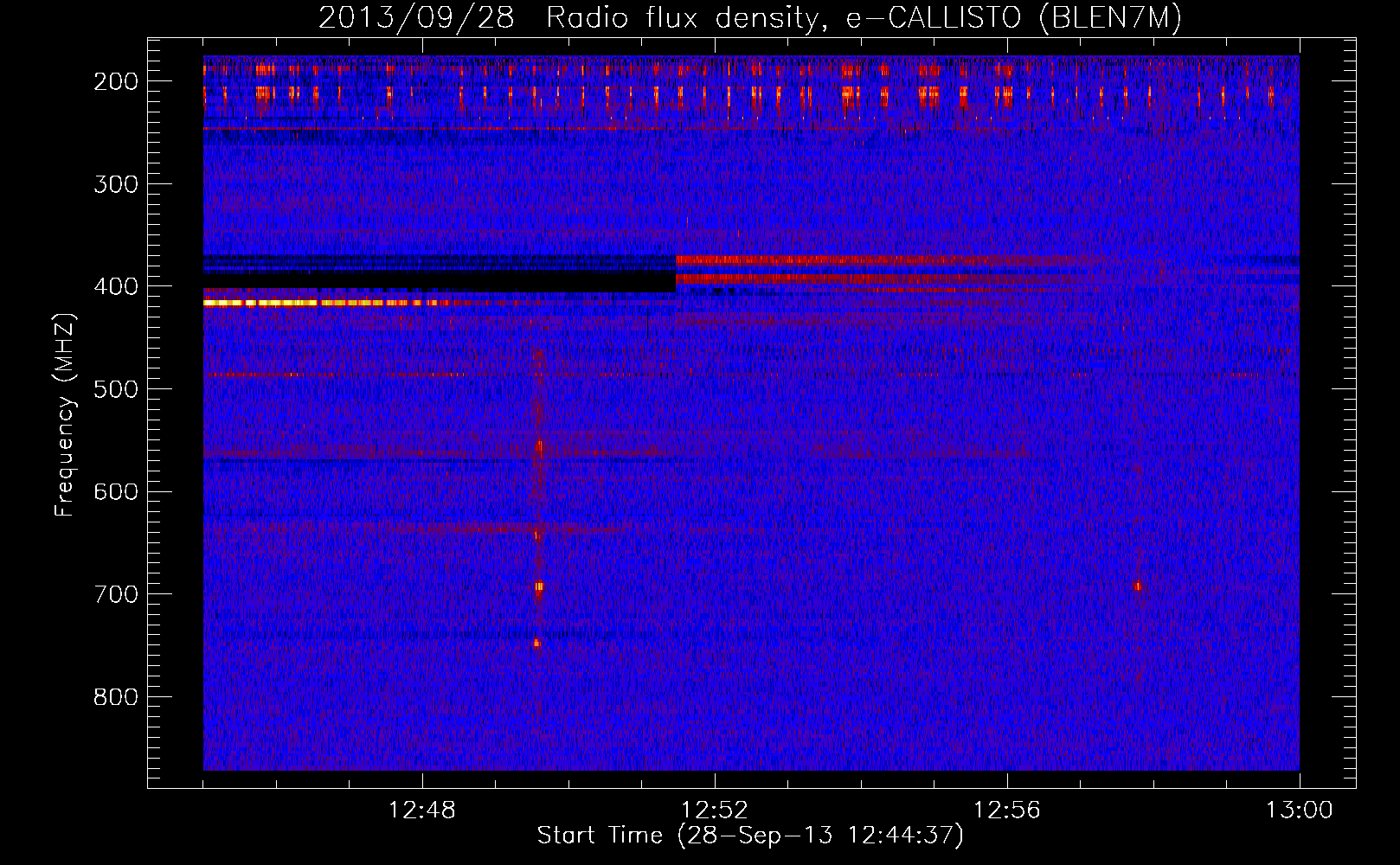Click the bright spot at 700 MHz near 12:58
Image resolution: width=1400 pixels, height=865 pixels.
click(x=1138, y=586)
